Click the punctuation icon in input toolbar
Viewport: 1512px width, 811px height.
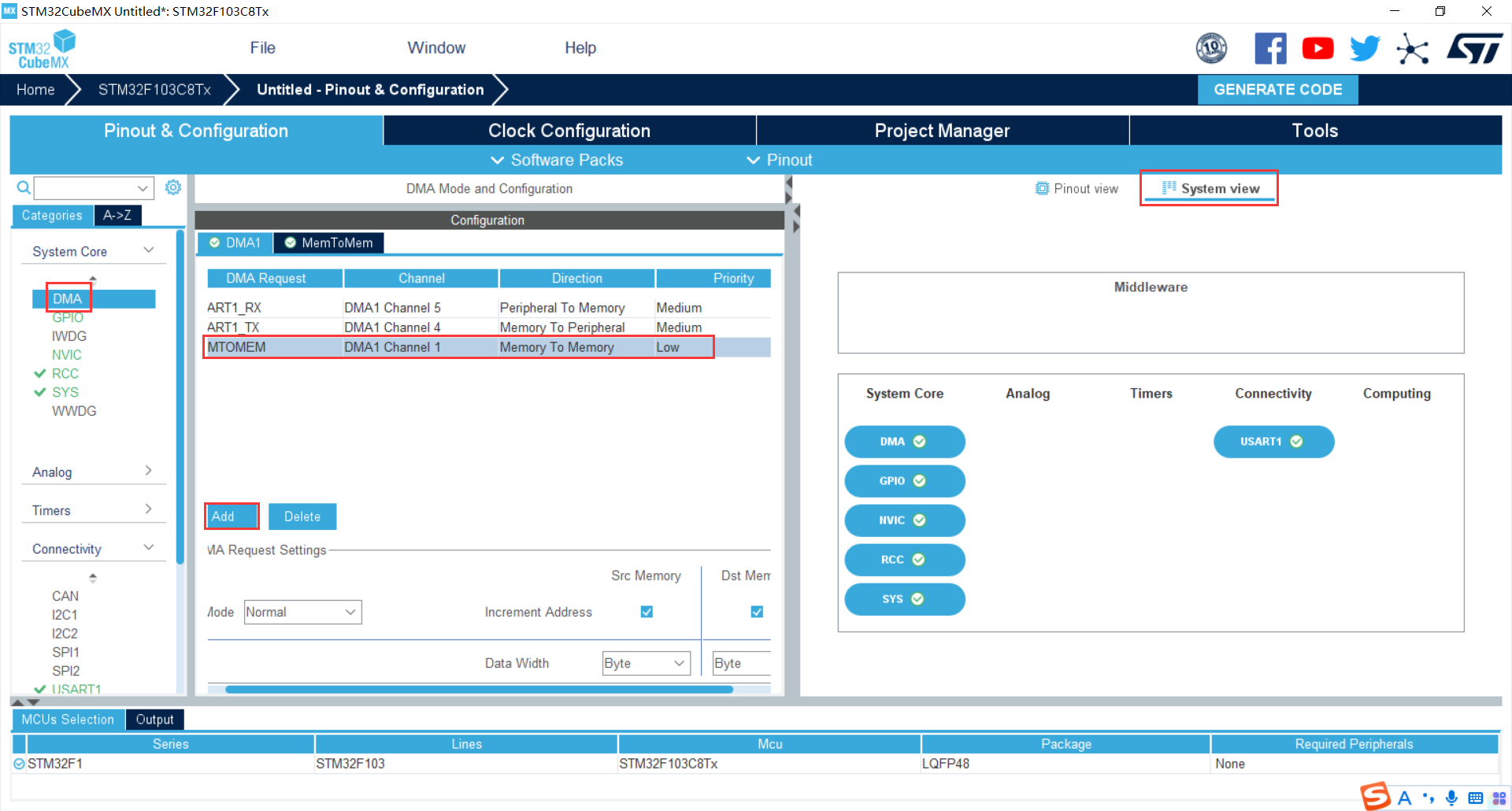tap(1429, 798)
